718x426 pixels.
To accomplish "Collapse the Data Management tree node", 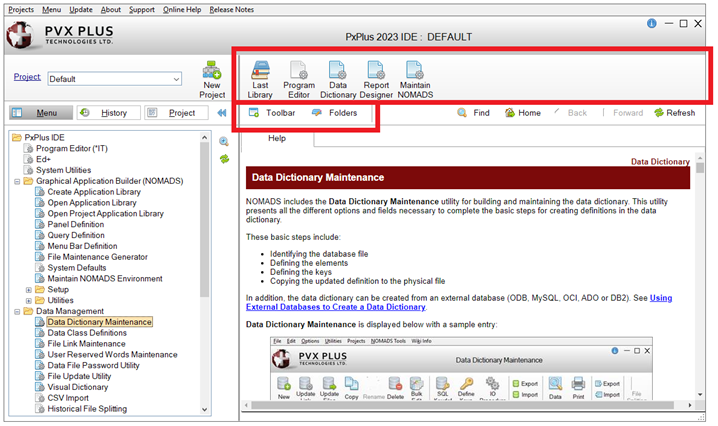I will pos(16,311).
